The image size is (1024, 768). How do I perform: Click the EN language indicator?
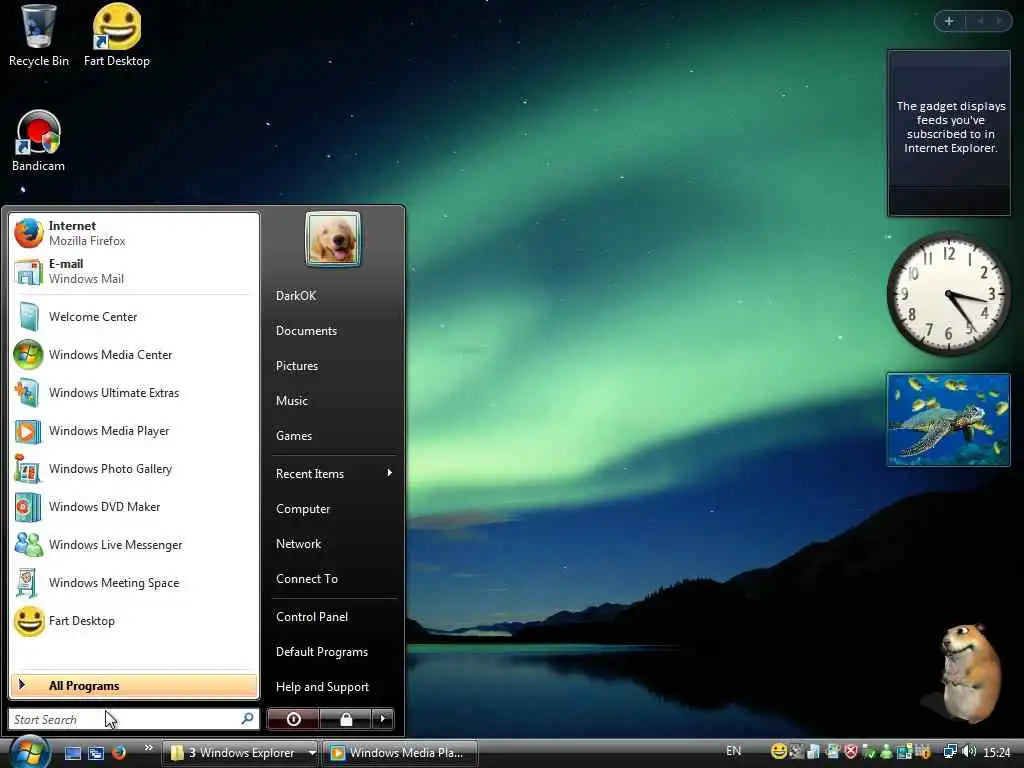coord(733,751)
